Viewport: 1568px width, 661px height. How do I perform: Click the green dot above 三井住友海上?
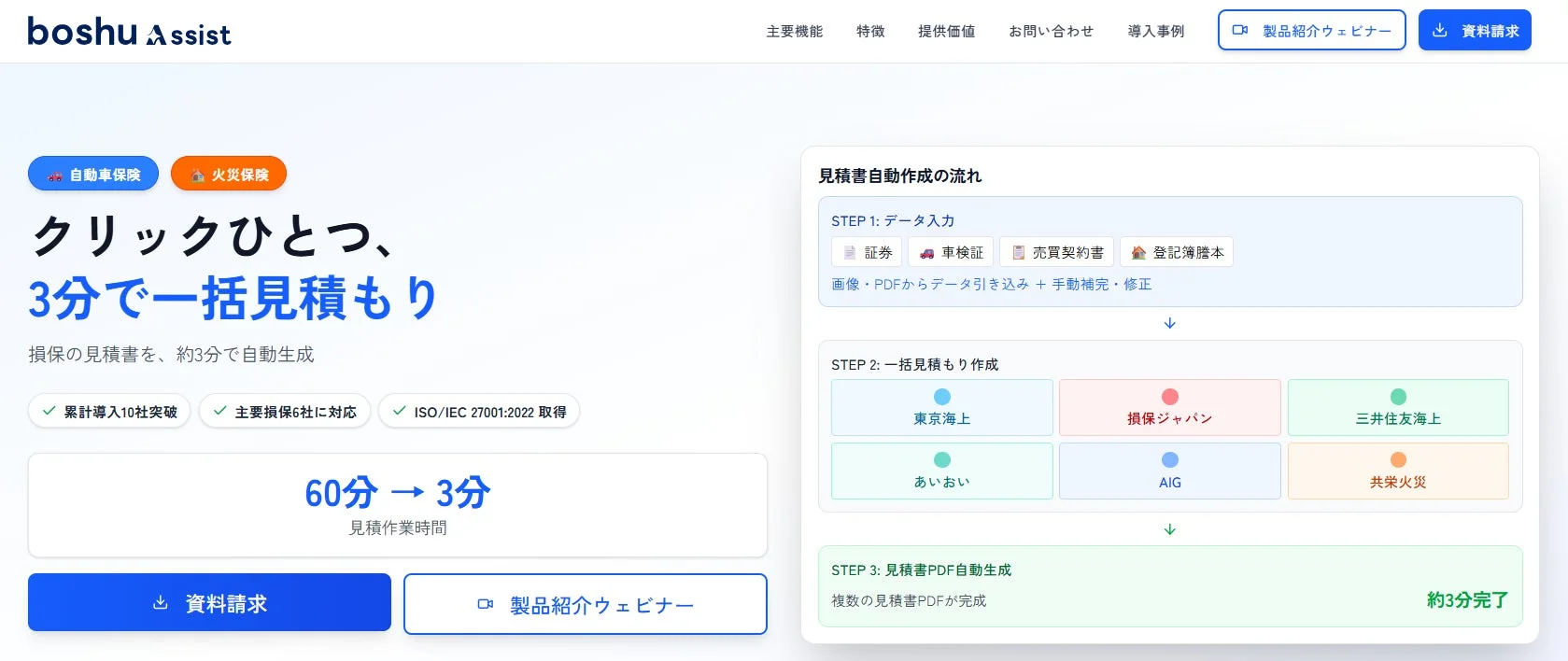[1398, 397]
